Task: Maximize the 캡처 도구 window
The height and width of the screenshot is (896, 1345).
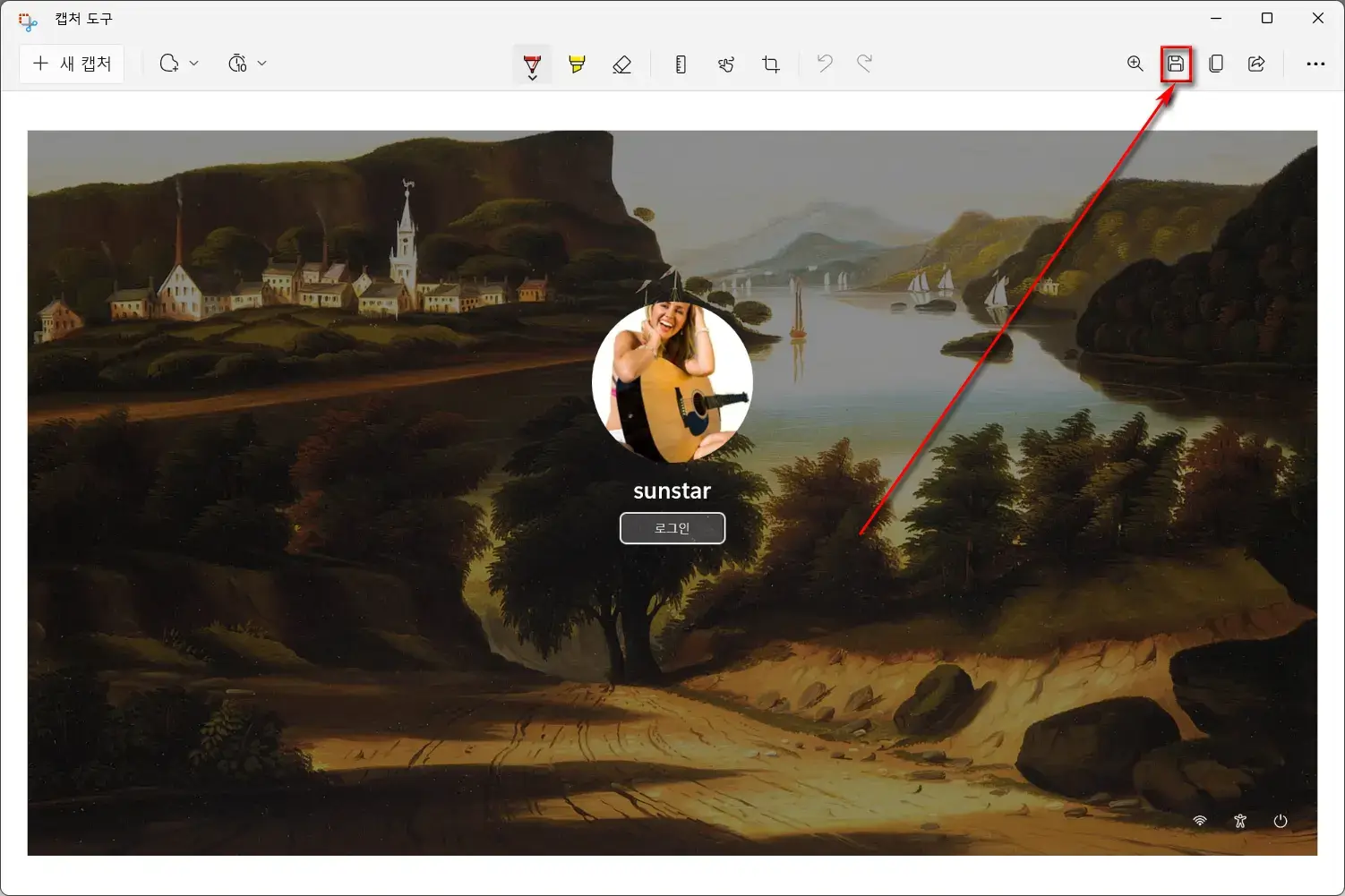Action: click(1267, 18)
